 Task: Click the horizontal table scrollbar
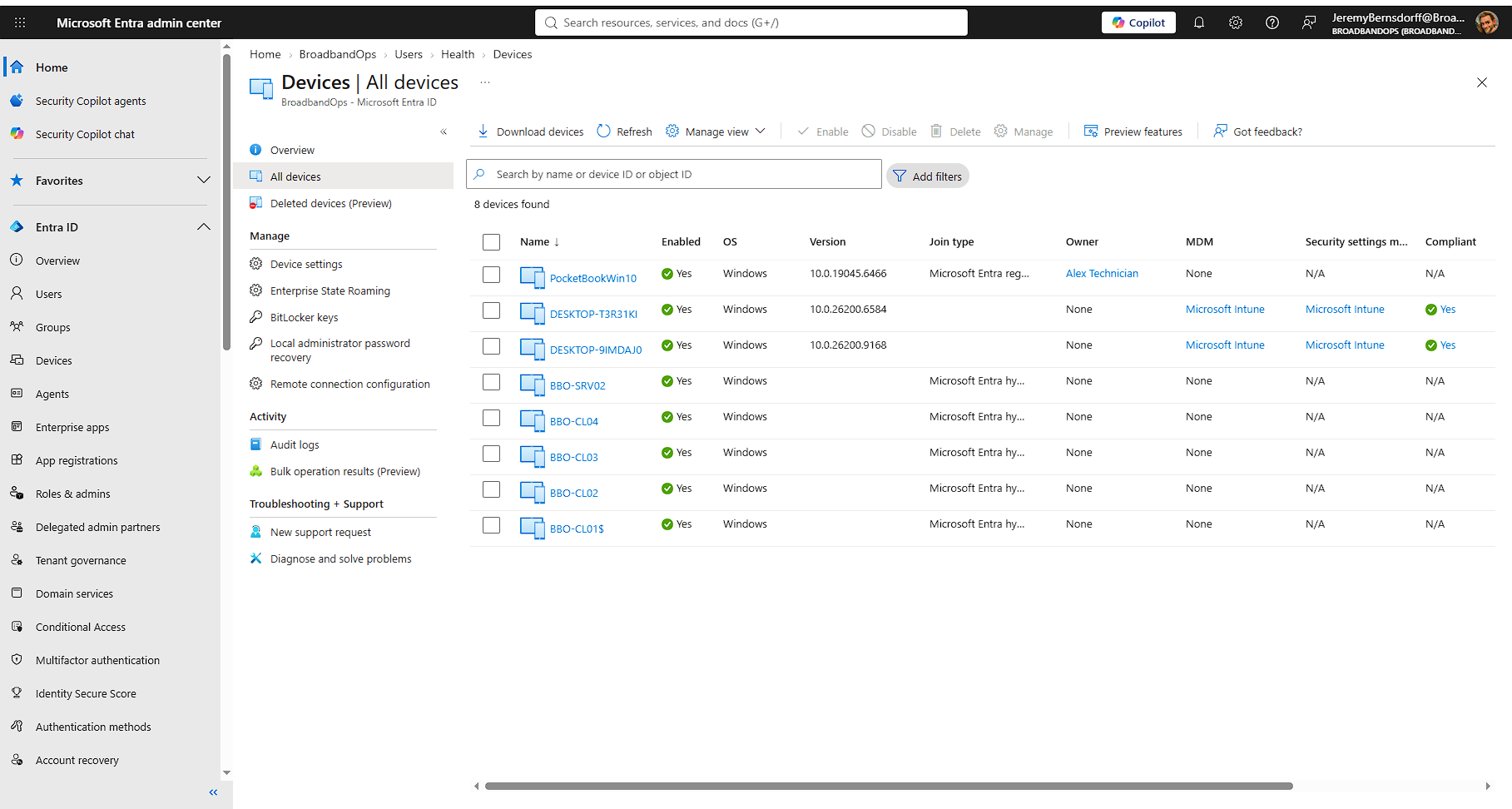tap(889, 786)
